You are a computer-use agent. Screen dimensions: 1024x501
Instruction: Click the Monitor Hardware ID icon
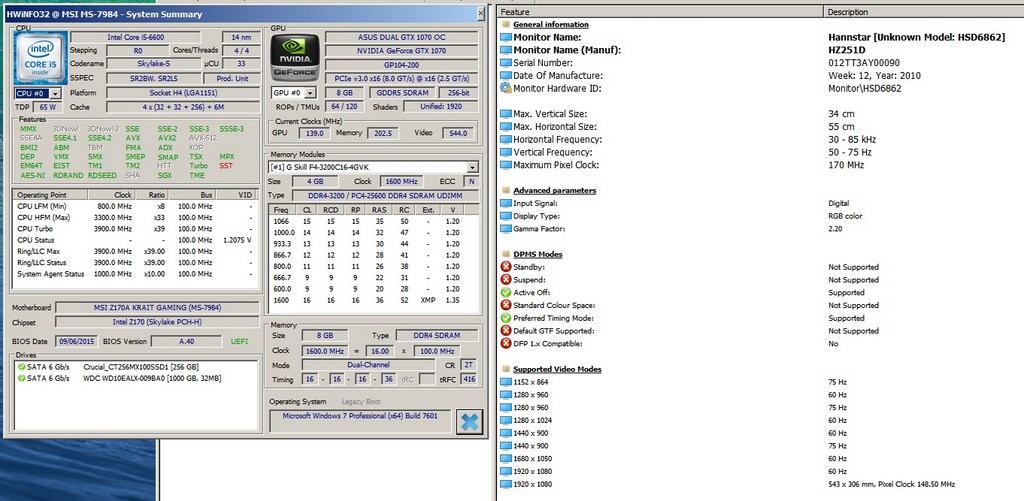(506, 88)
